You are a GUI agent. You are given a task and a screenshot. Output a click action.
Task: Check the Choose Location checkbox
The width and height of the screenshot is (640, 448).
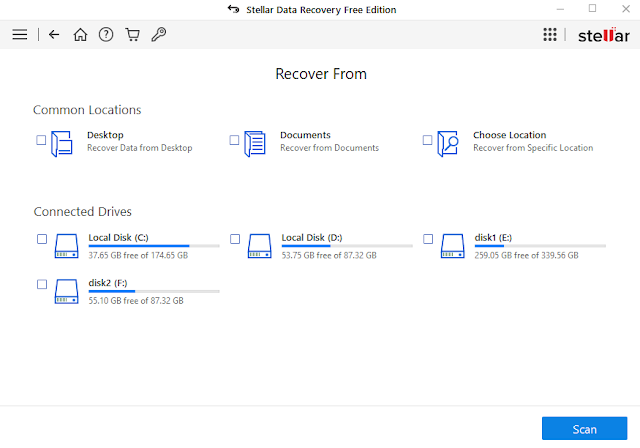click(427, 140)
